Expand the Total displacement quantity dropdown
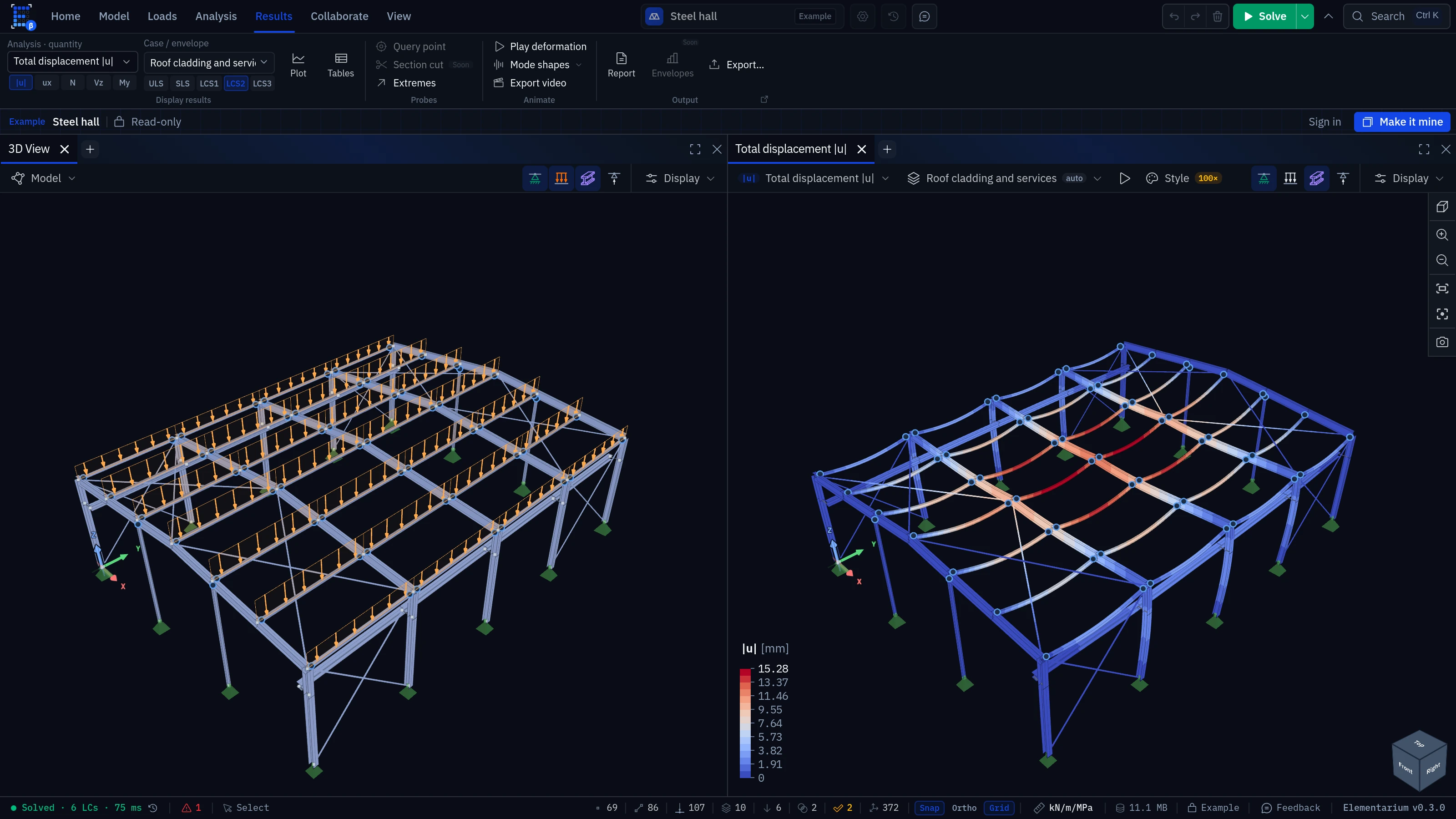 point(72,61)
